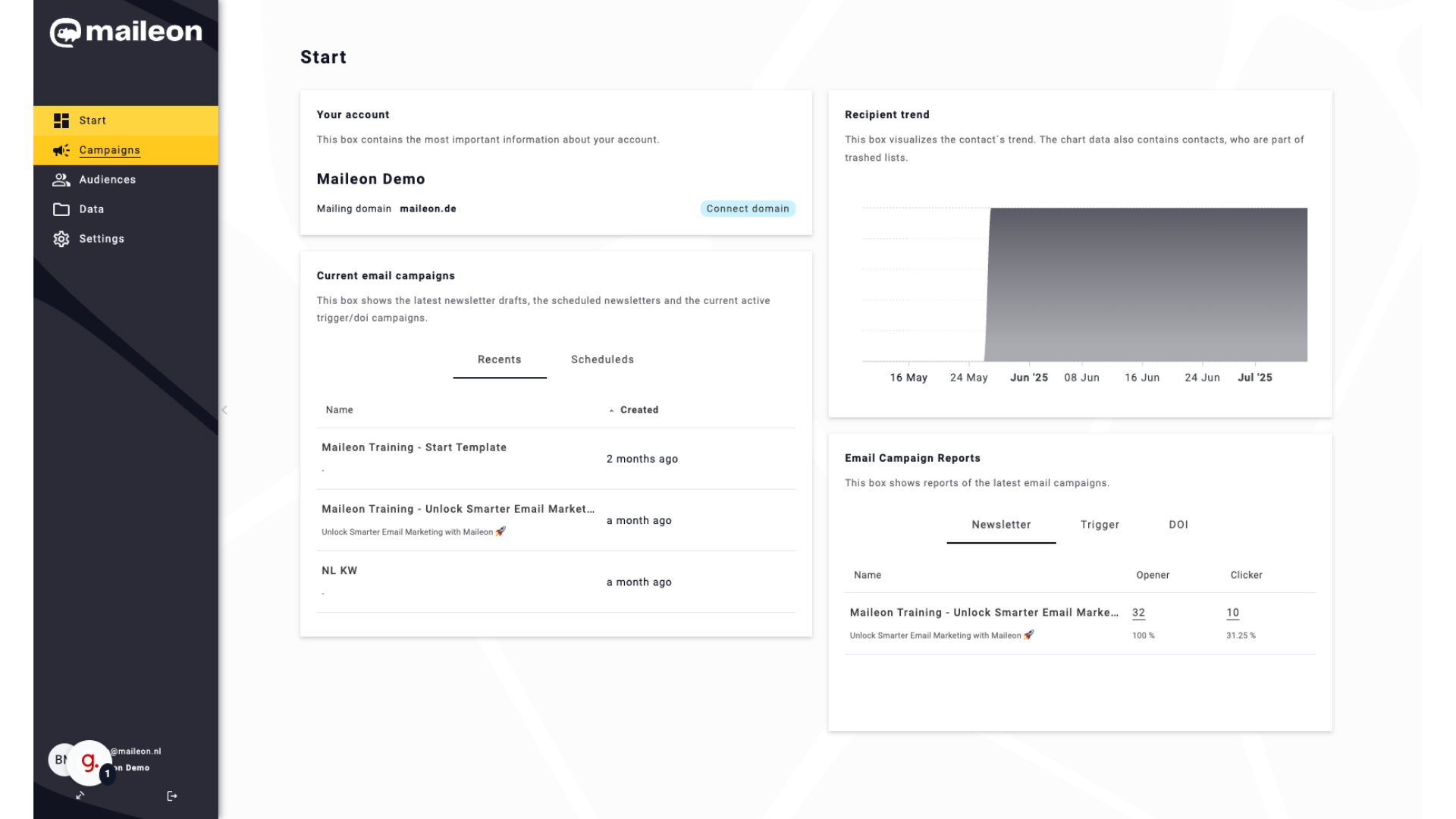
Task: Switch to the Trigger reports tab
Action: (1100, 525)
